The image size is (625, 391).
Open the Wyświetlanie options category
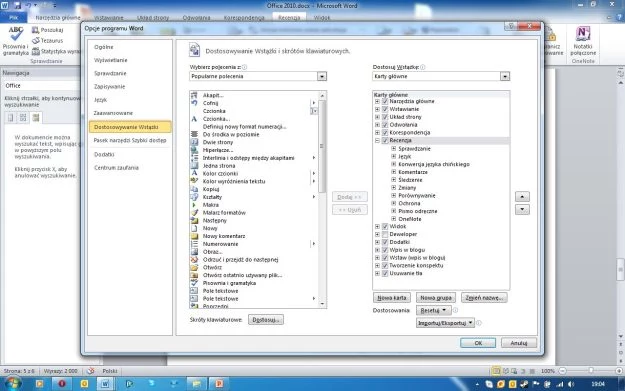(x=110, y=60)
